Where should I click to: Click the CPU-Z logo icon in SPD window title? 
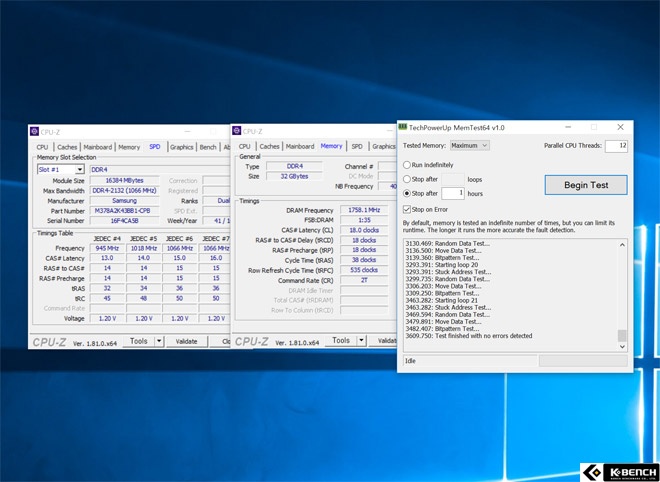pos(35,132)
